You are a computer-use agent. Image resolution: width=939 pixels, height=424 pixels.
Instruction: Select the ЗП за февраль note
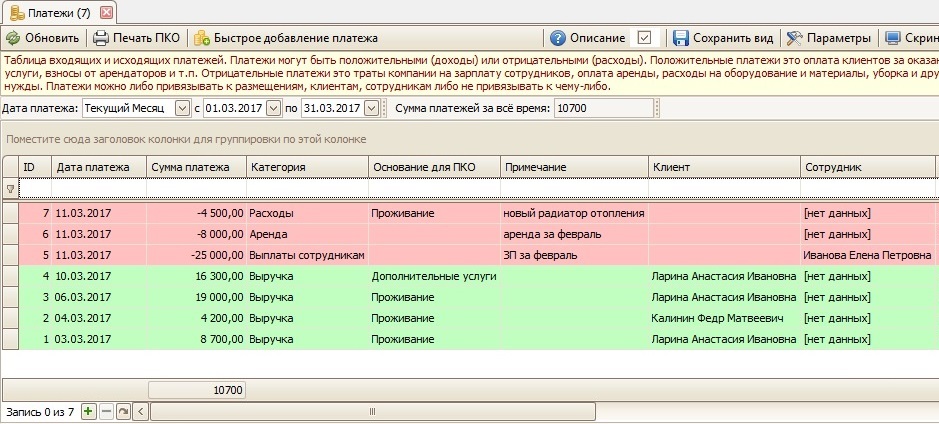point(574,255)
